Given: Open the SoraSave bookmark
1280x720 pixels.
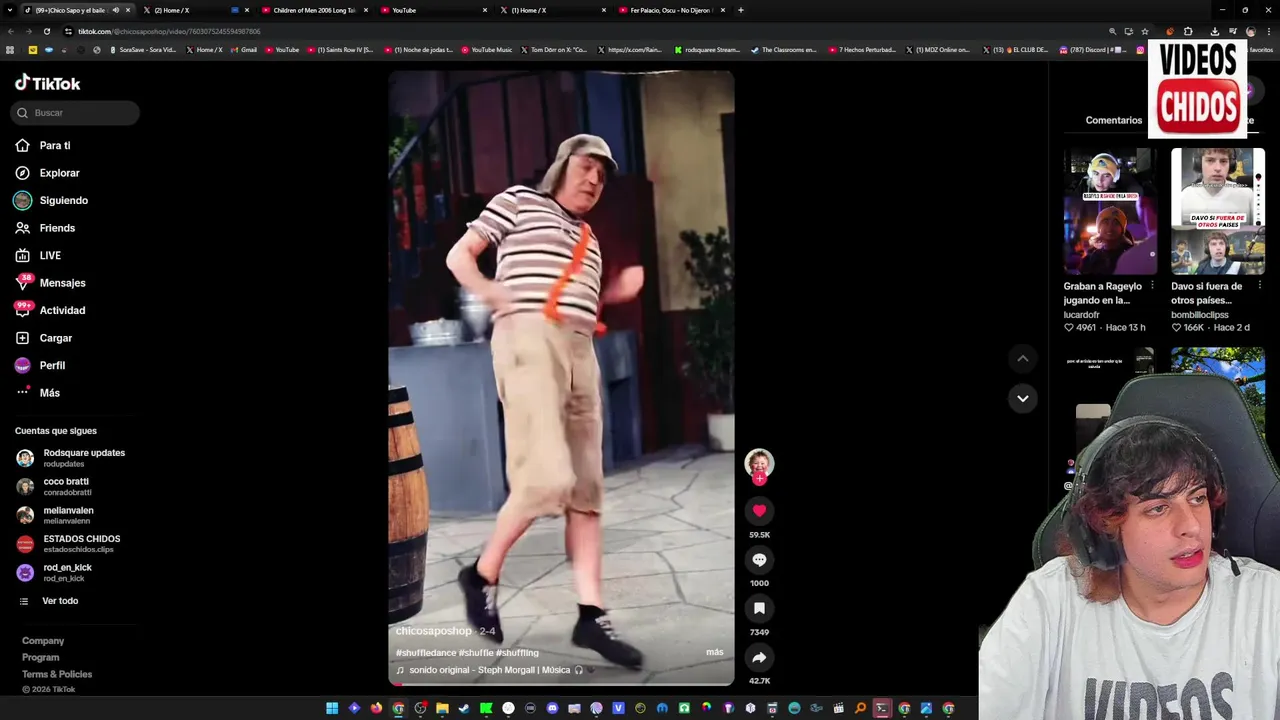Looking at the screenshot, I should tap(143, 50).
